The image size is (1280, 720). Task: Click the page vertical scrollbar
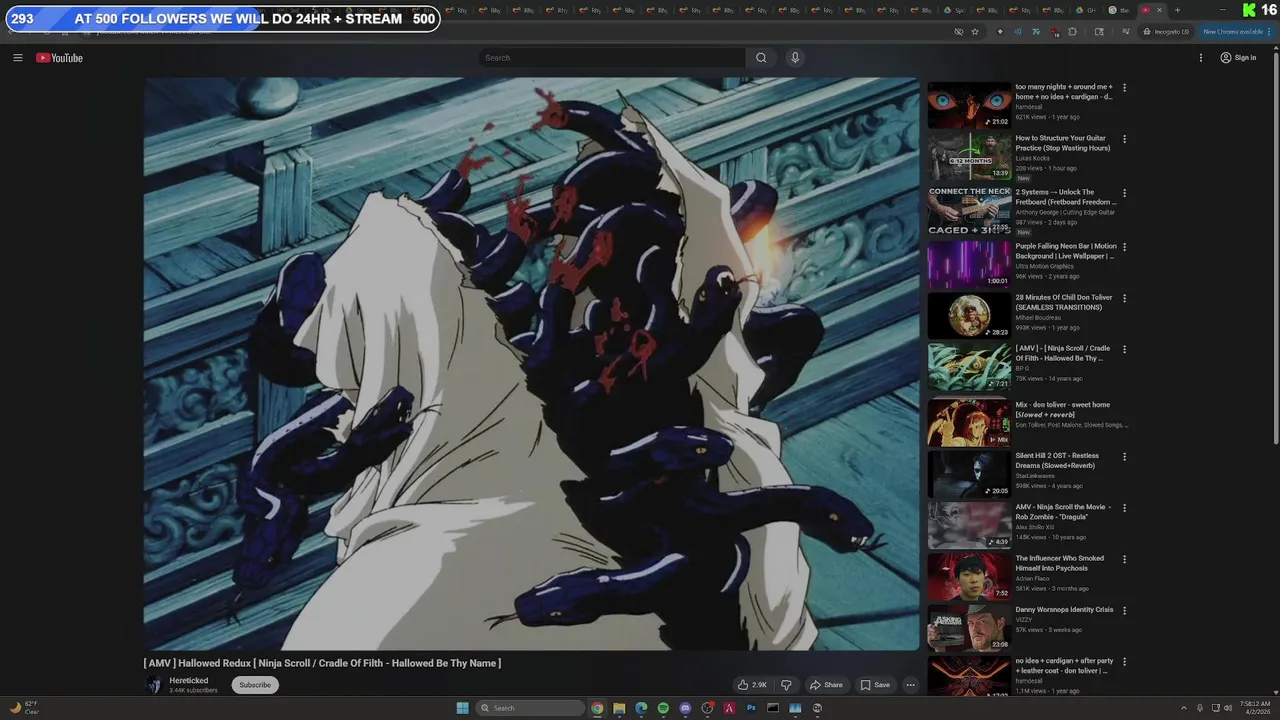1276,250
